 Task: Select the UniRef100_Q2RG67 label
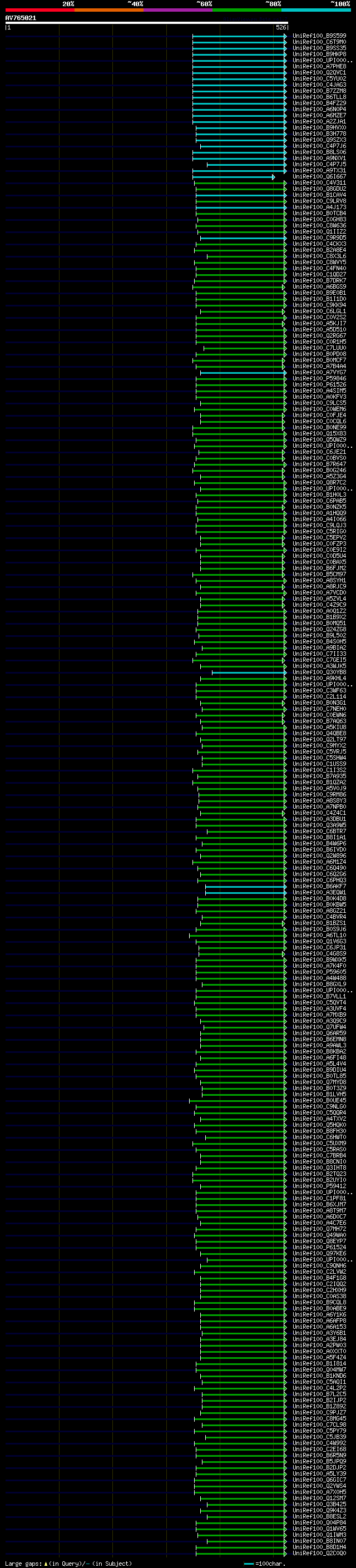pyautogui.click(x=319, y=336)
